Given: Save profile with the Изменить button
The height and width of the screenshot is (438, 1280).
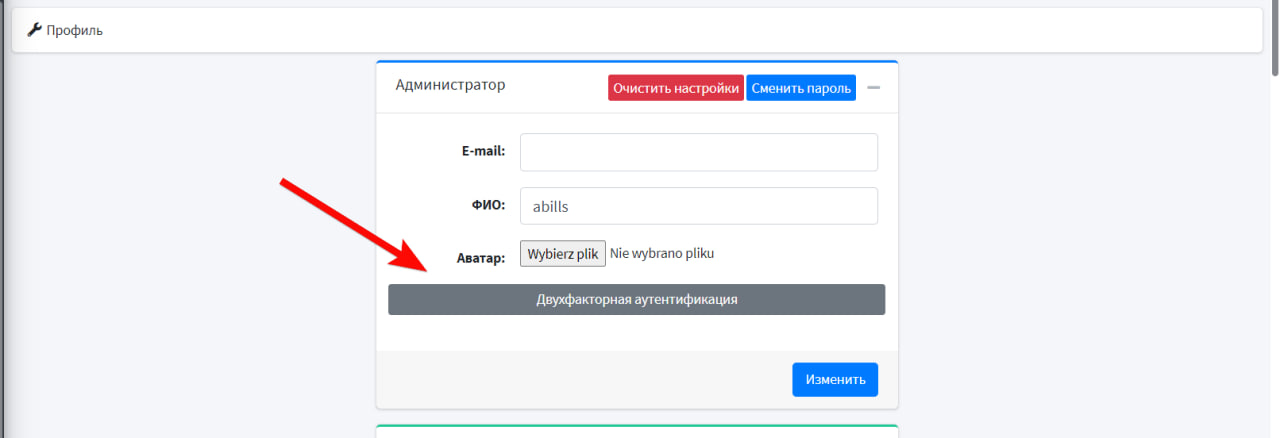Looking at the screenshot, I should 834,380.
